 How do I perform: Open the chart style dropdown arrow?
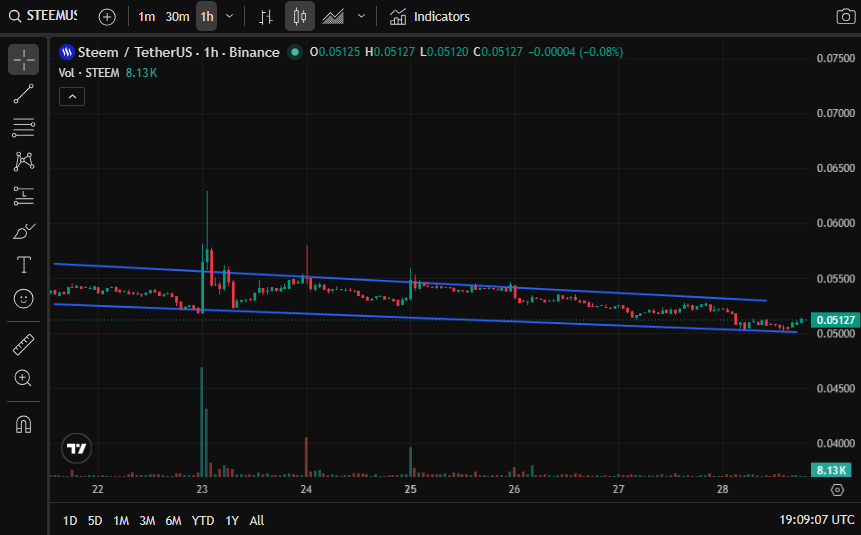[361, 16]
